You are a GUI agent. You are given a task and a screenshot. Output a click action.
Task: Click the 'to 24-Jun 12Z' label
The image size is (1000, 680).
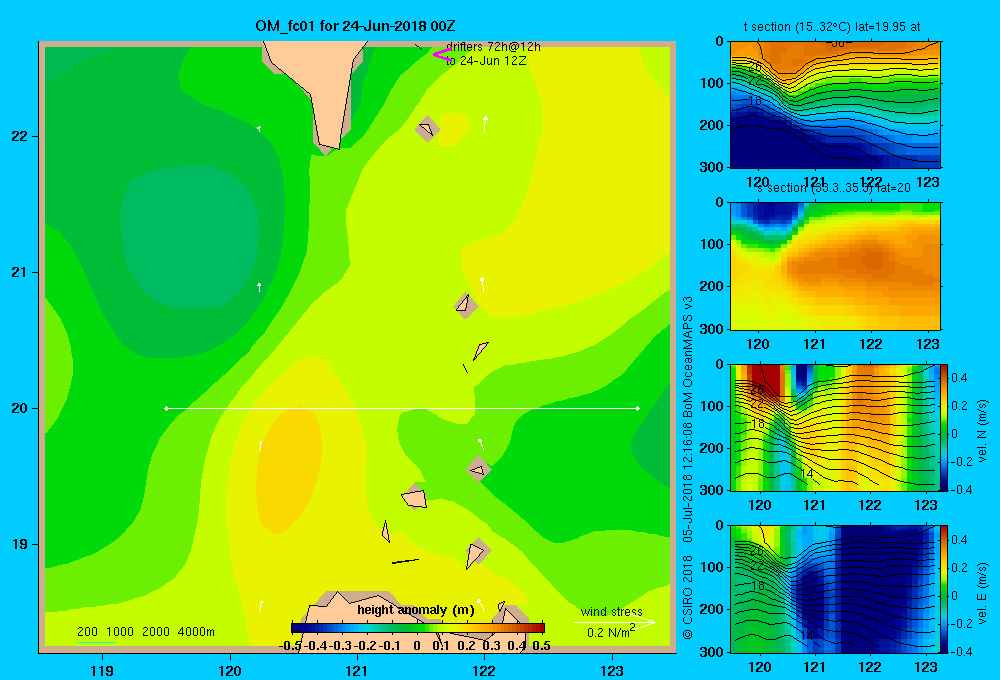(x=486, y=61)
